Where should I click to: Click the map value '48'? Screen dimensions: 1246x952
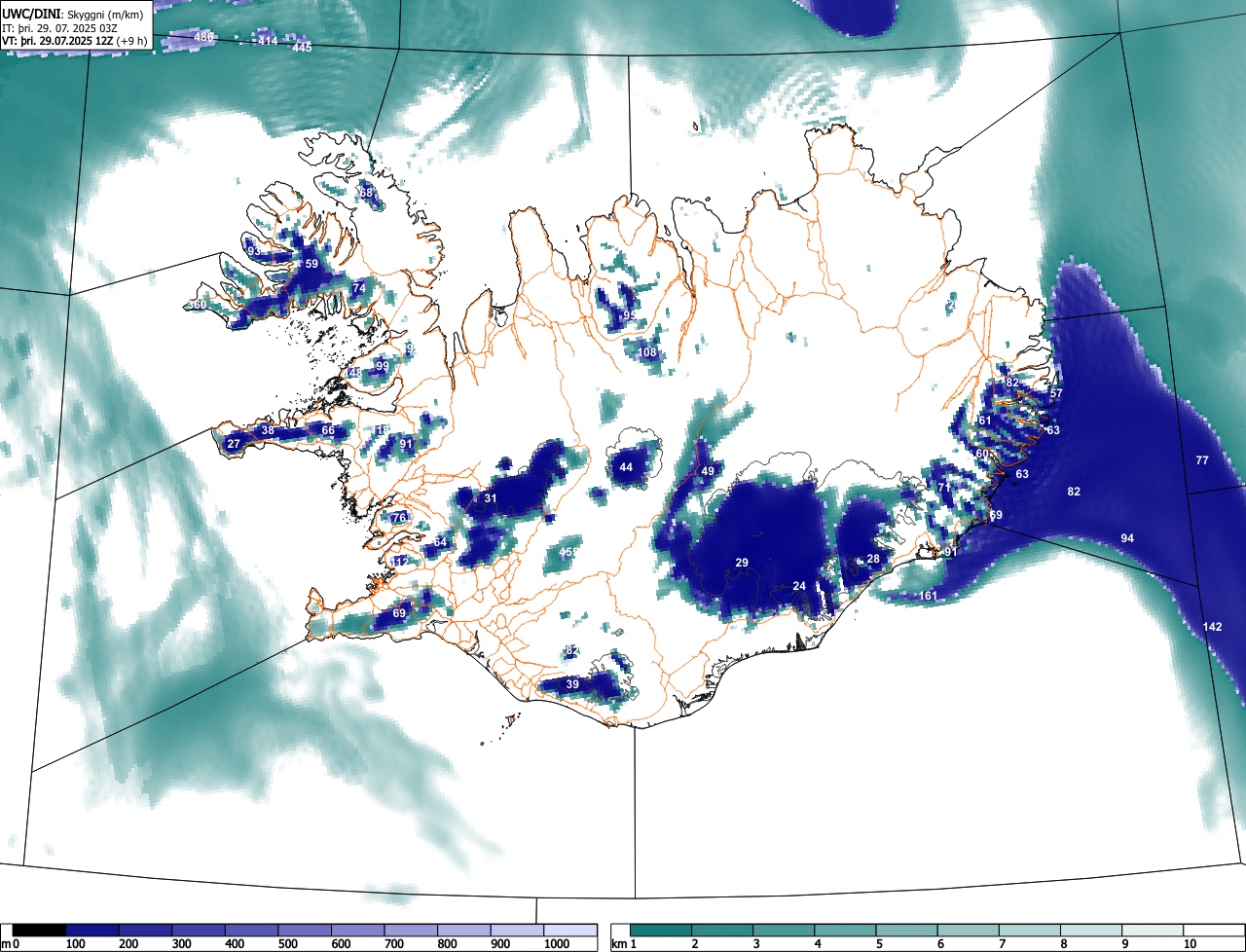[x=354, y=373]
